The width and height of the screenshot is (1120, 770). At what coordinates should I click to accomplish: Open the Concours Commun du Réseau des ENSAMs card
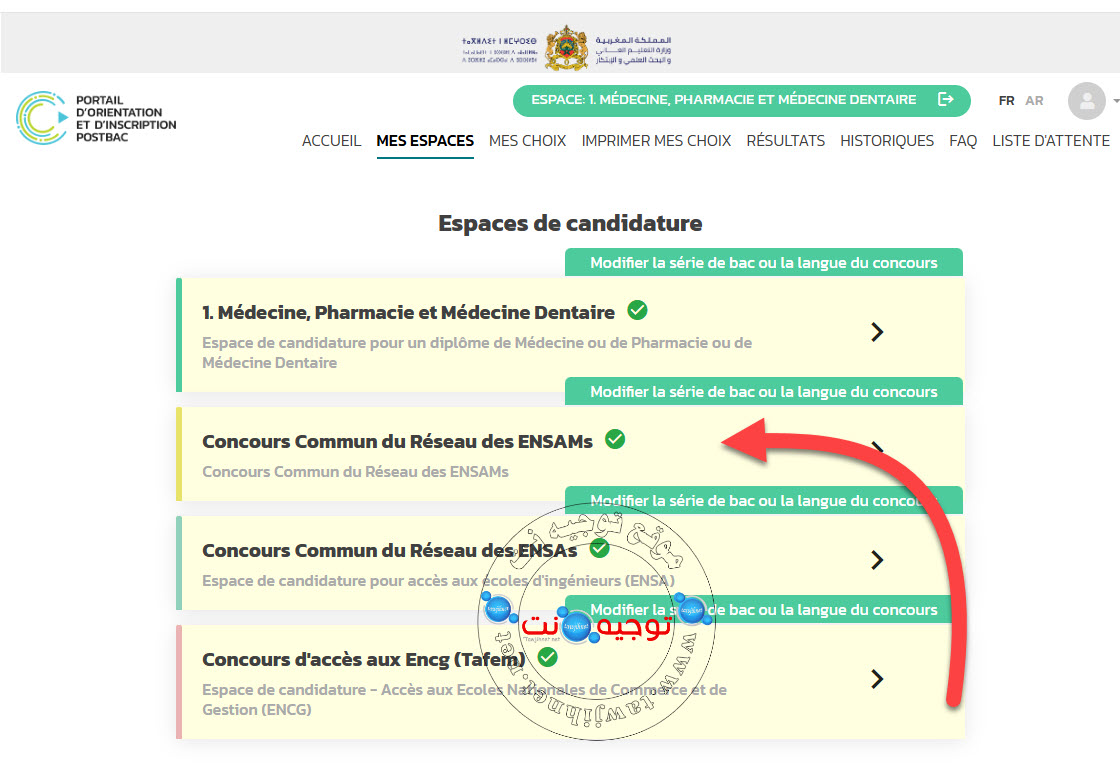coord(570,454)
